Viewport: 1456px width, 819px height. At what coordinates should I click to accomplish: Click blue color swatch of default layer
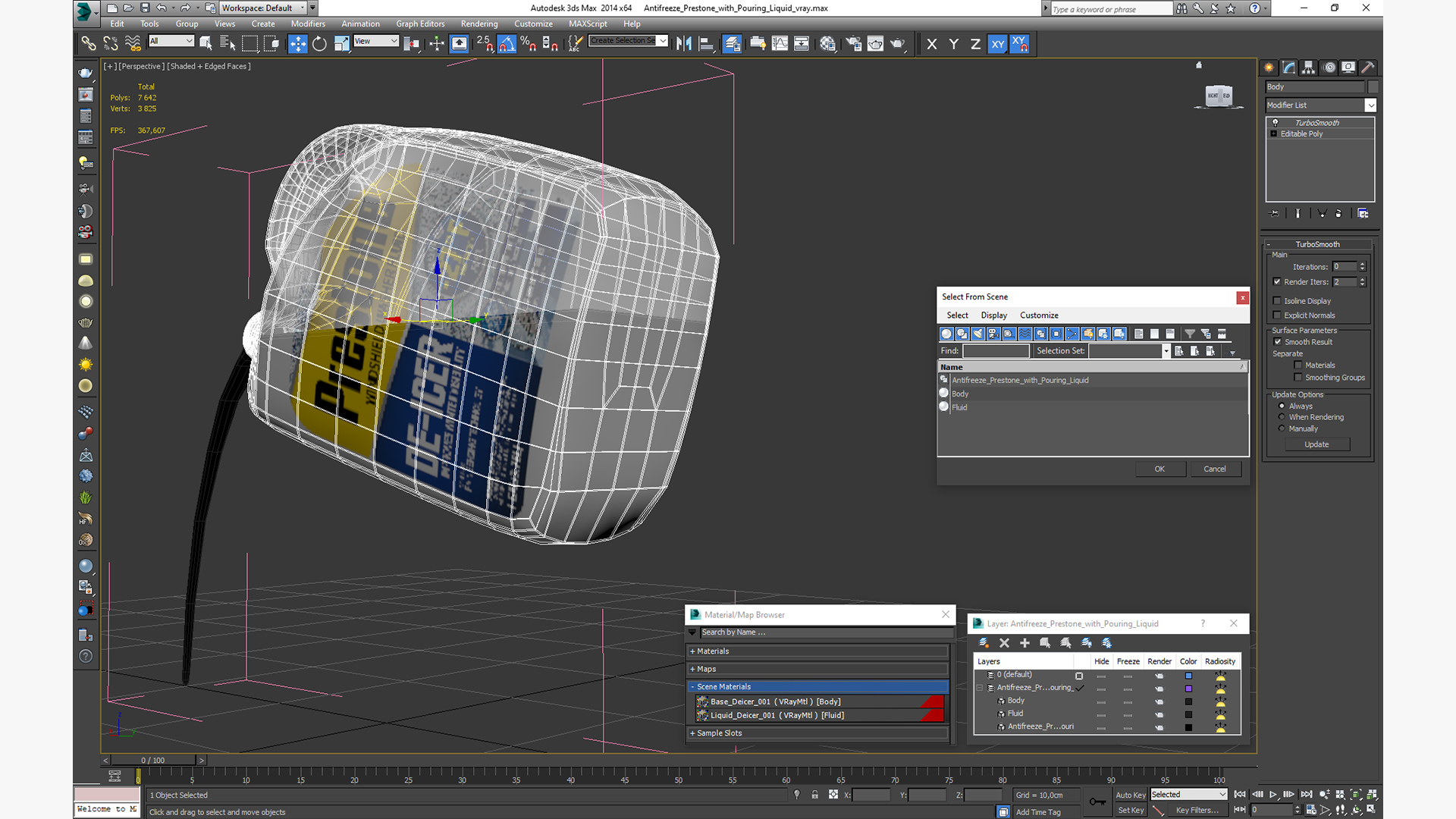point(1188,676)
